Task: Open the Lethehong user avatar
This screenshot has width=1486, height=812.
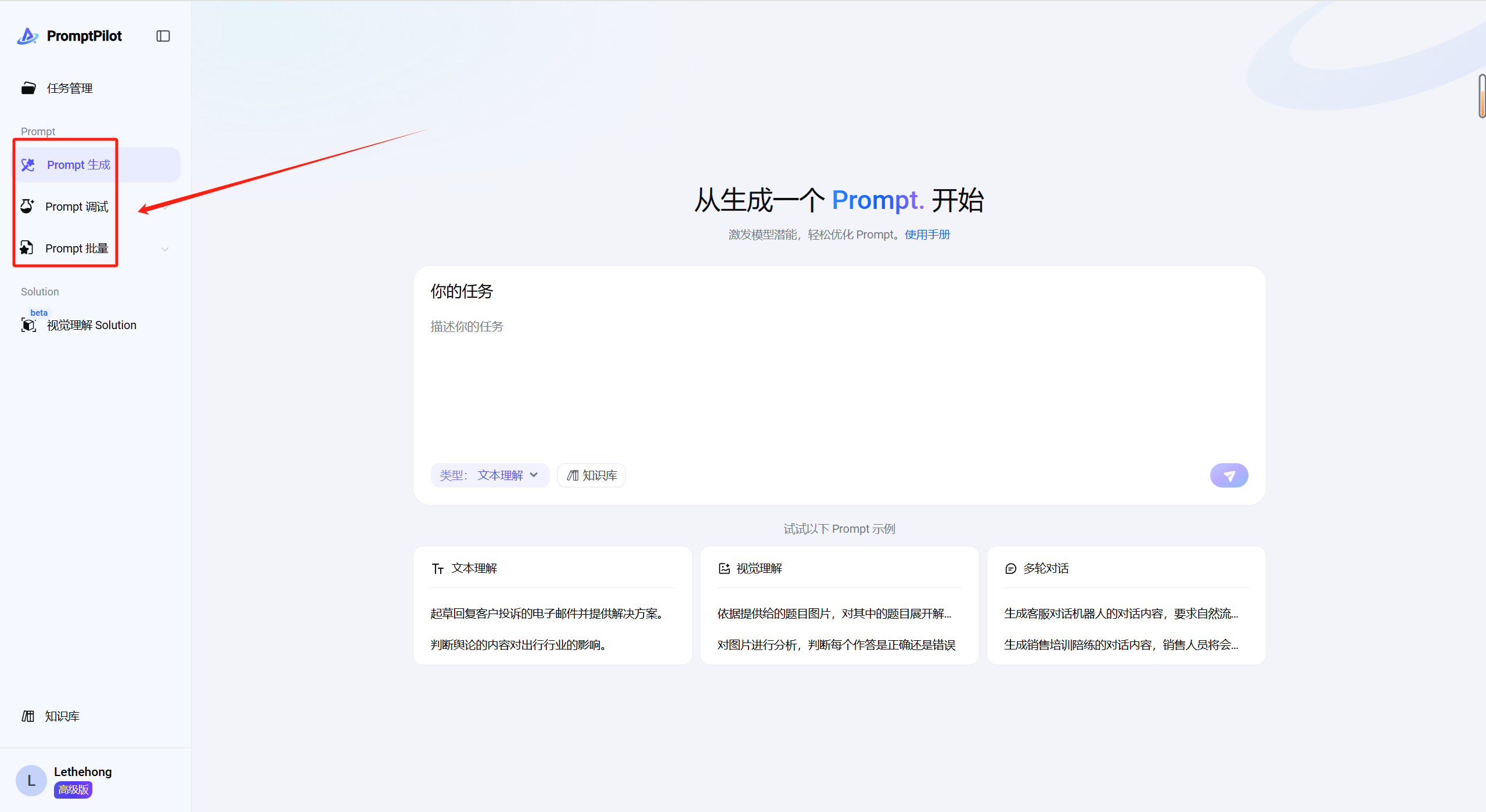Action: click(31, 781)
